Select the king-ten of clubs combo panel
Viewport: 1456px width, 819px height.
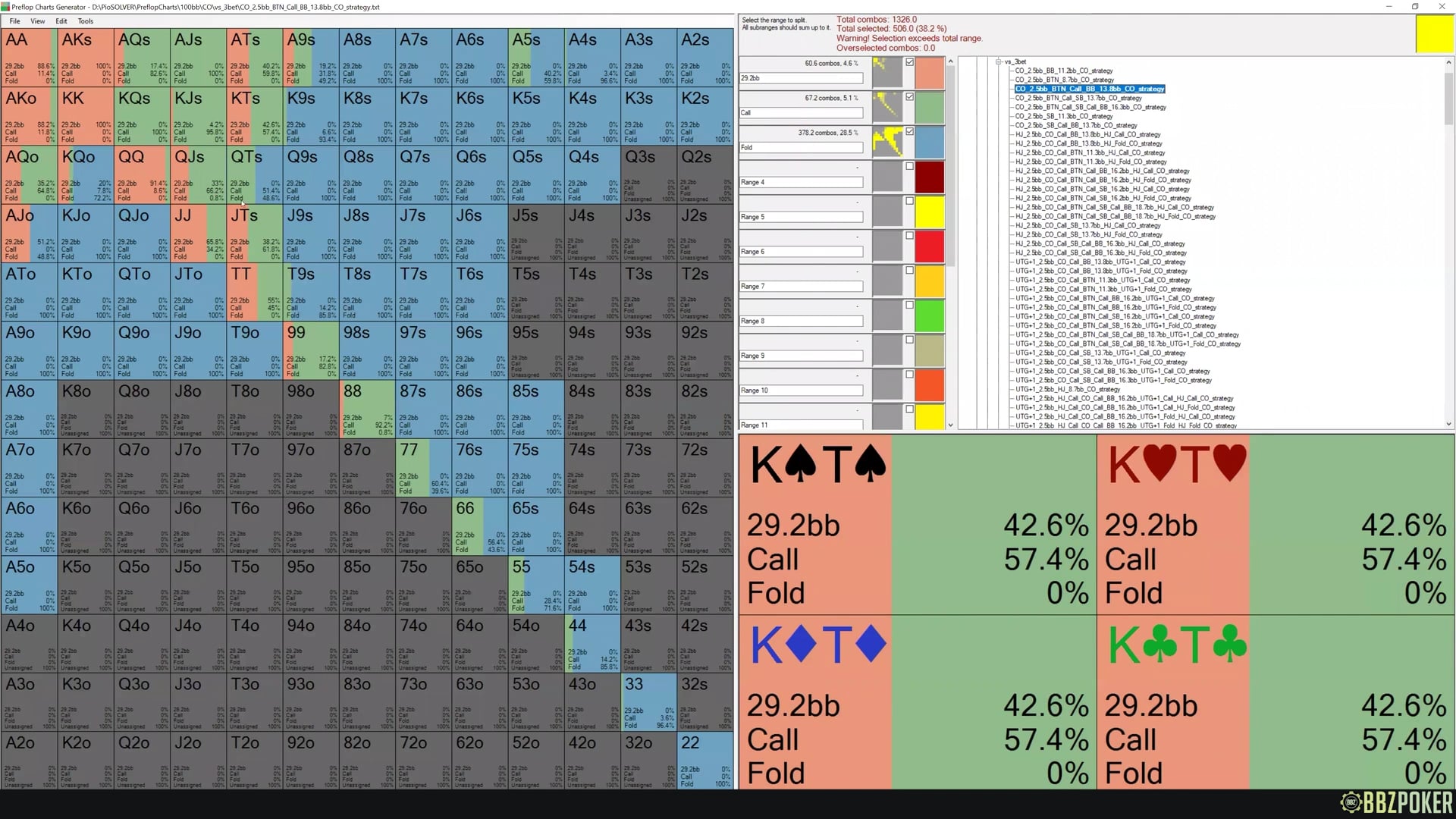coord(1276,702)
